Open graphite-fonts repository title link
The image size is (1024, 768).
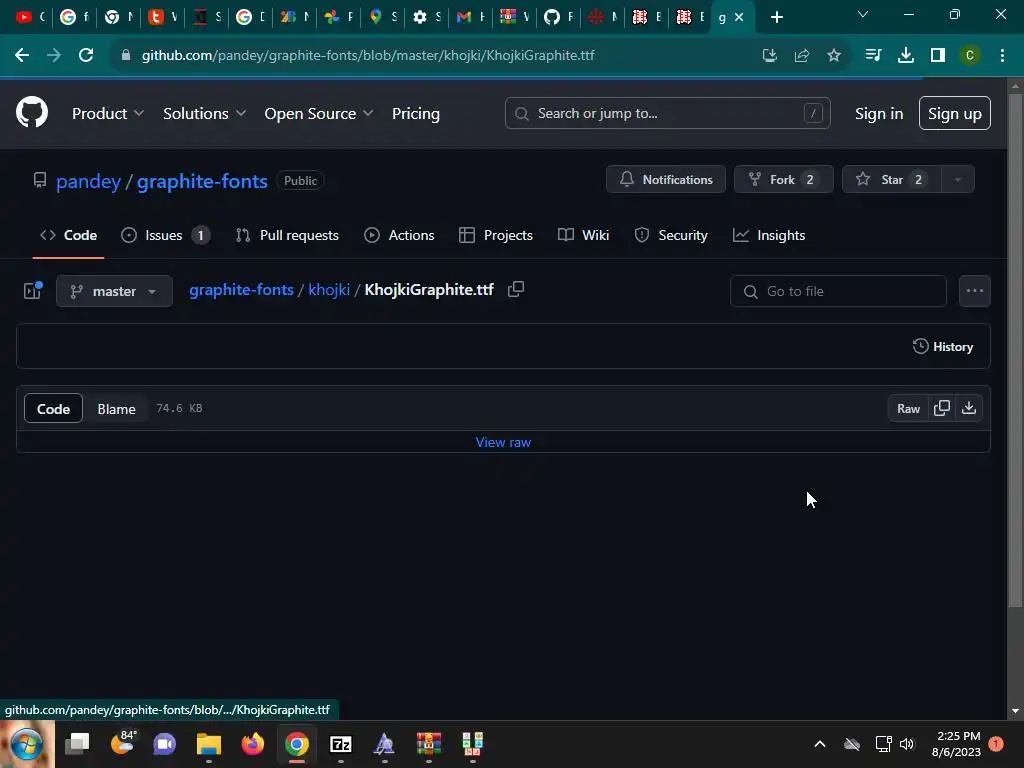[202, 181]
